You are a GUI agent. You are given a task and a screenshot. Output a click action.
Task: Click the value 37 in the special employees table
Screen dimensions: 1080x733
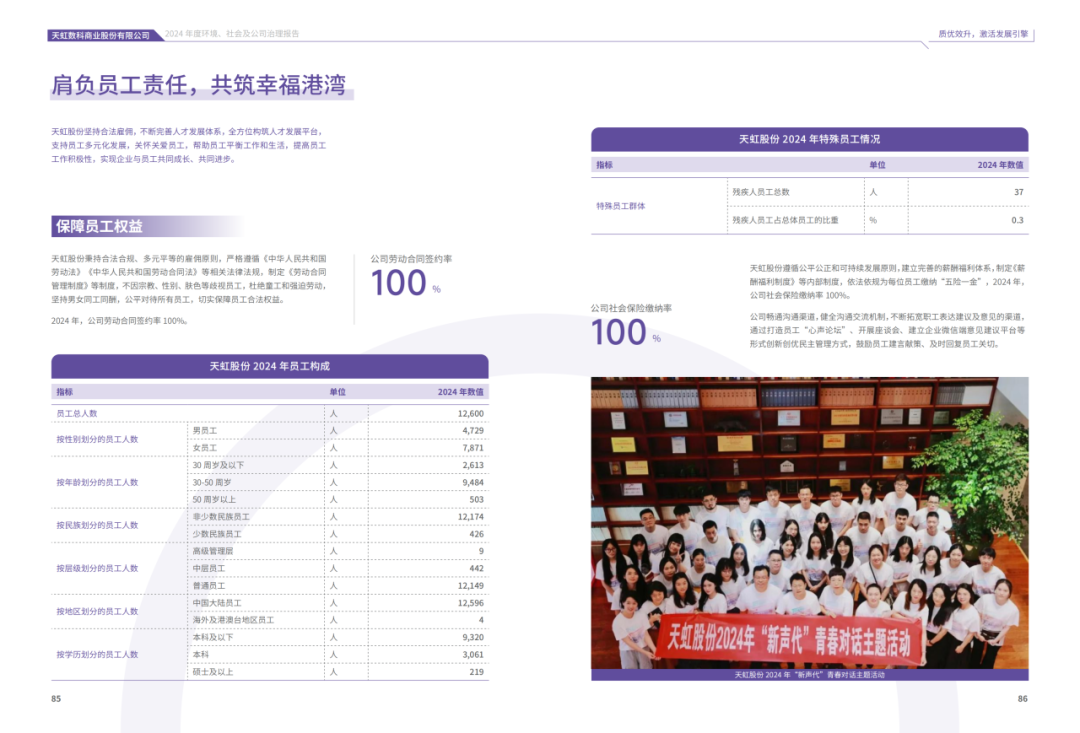pyautogui.click(x=1018, y=191)
